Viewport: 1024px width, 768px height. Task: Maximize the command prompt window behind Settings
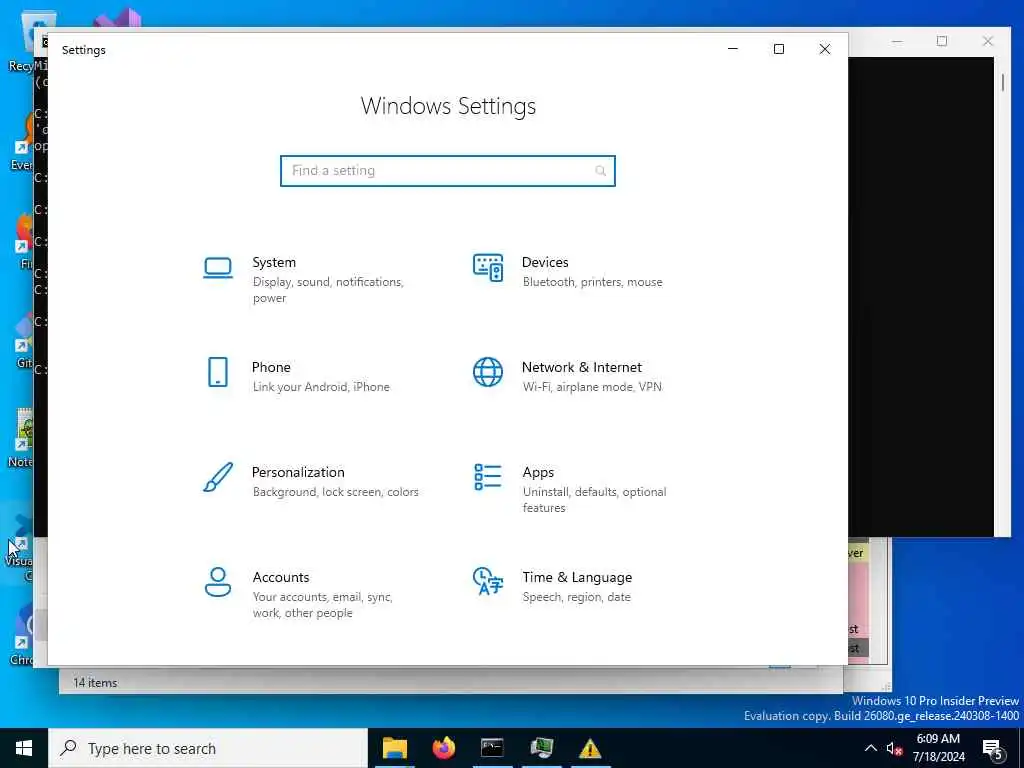coord(942,41)
